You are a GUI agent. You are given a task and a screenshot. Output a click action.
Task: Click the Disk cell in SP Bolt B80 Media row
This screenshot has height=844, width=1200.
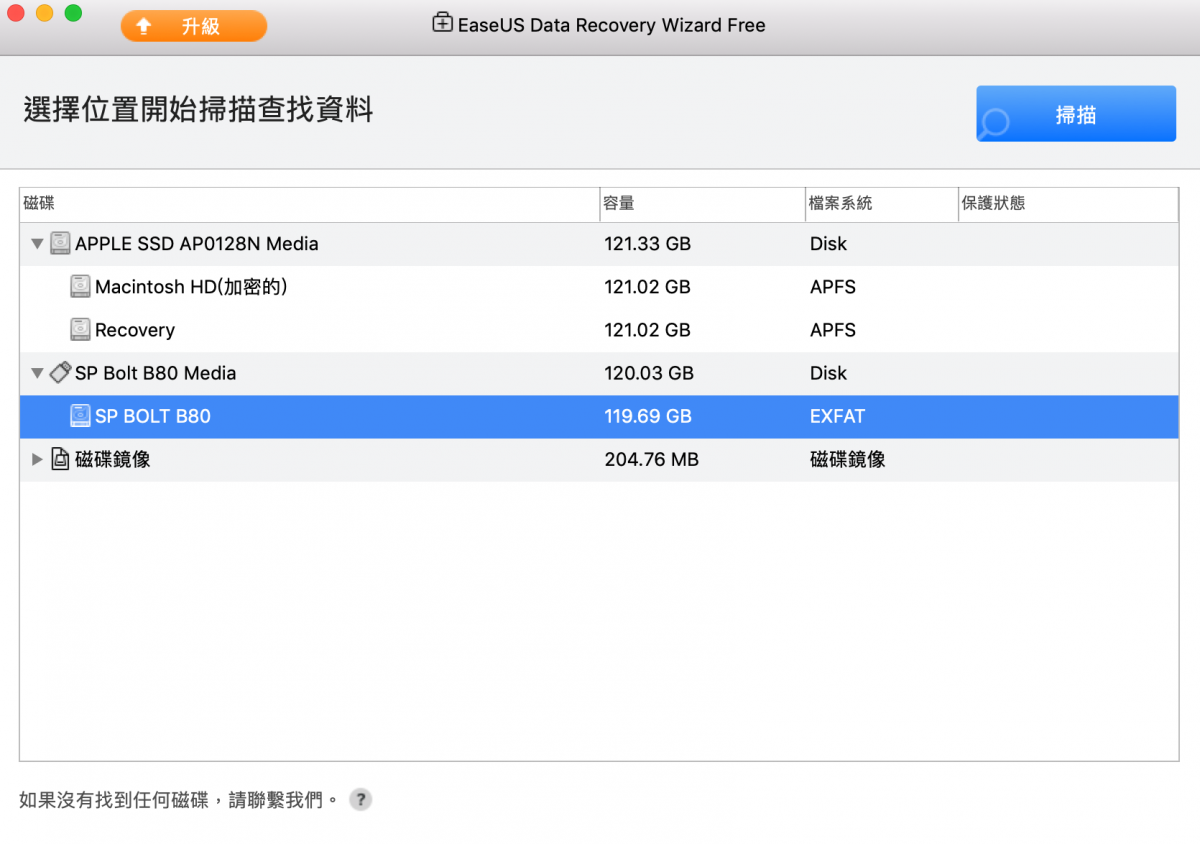coord(828,373)
